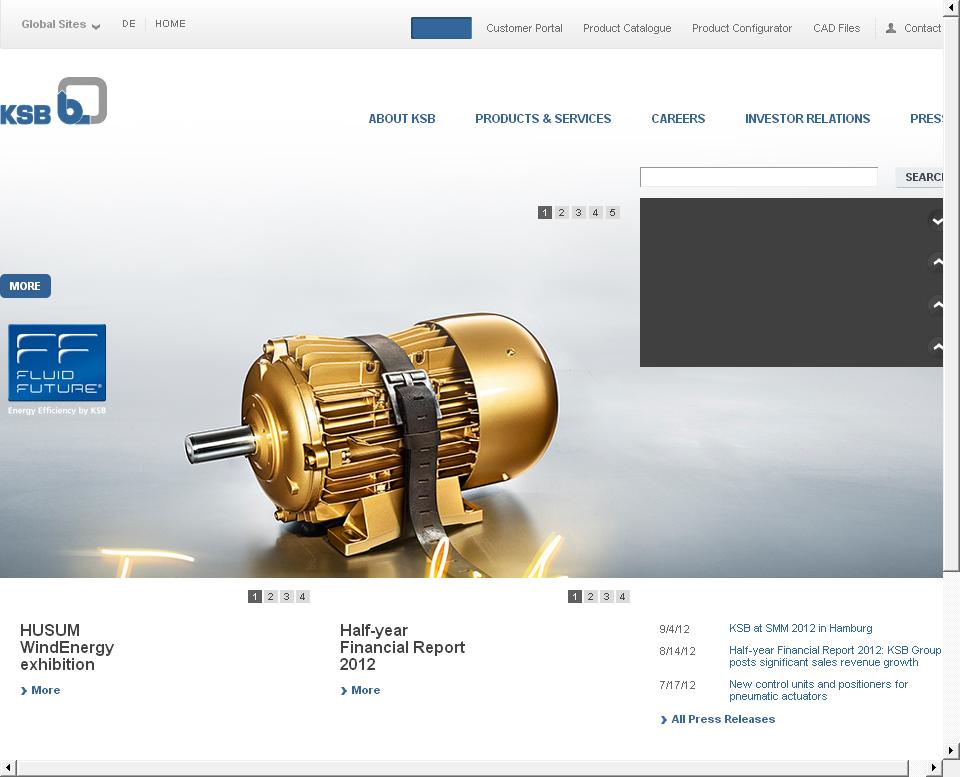Expand the third dark panel chevron

[x=936, y=305]
